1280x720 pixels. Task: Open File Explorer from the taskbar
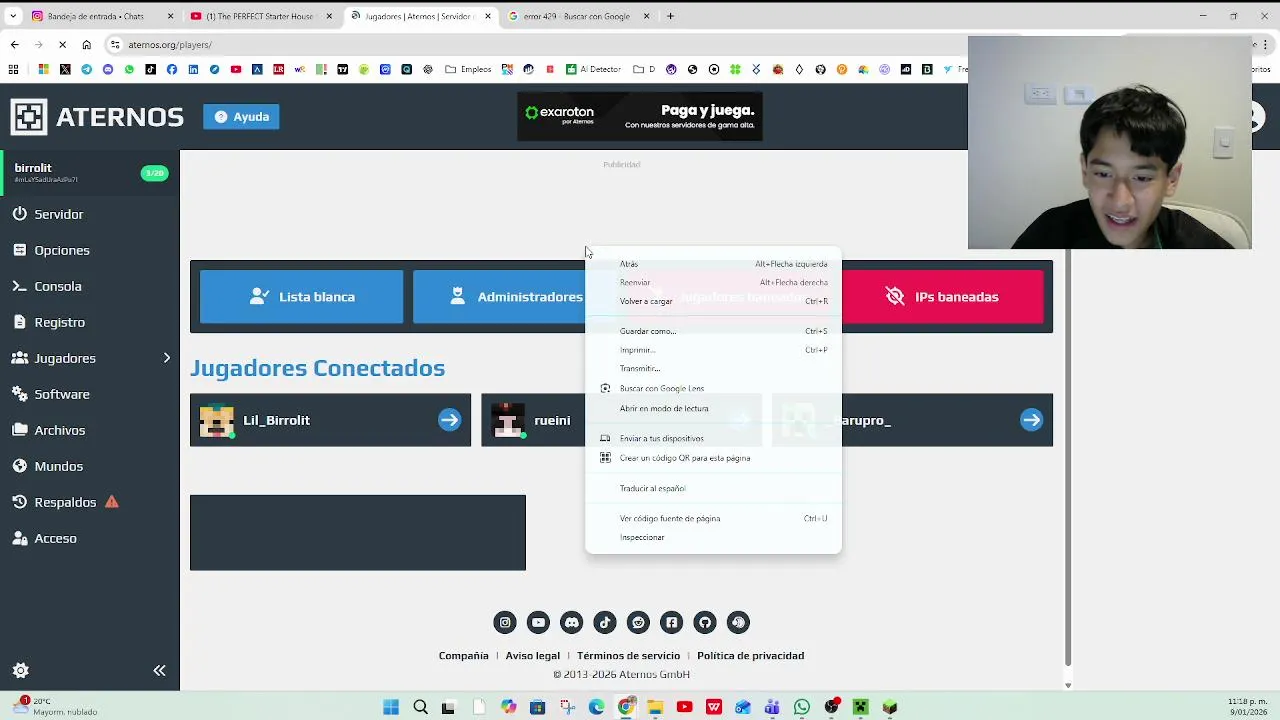point(655,707)
